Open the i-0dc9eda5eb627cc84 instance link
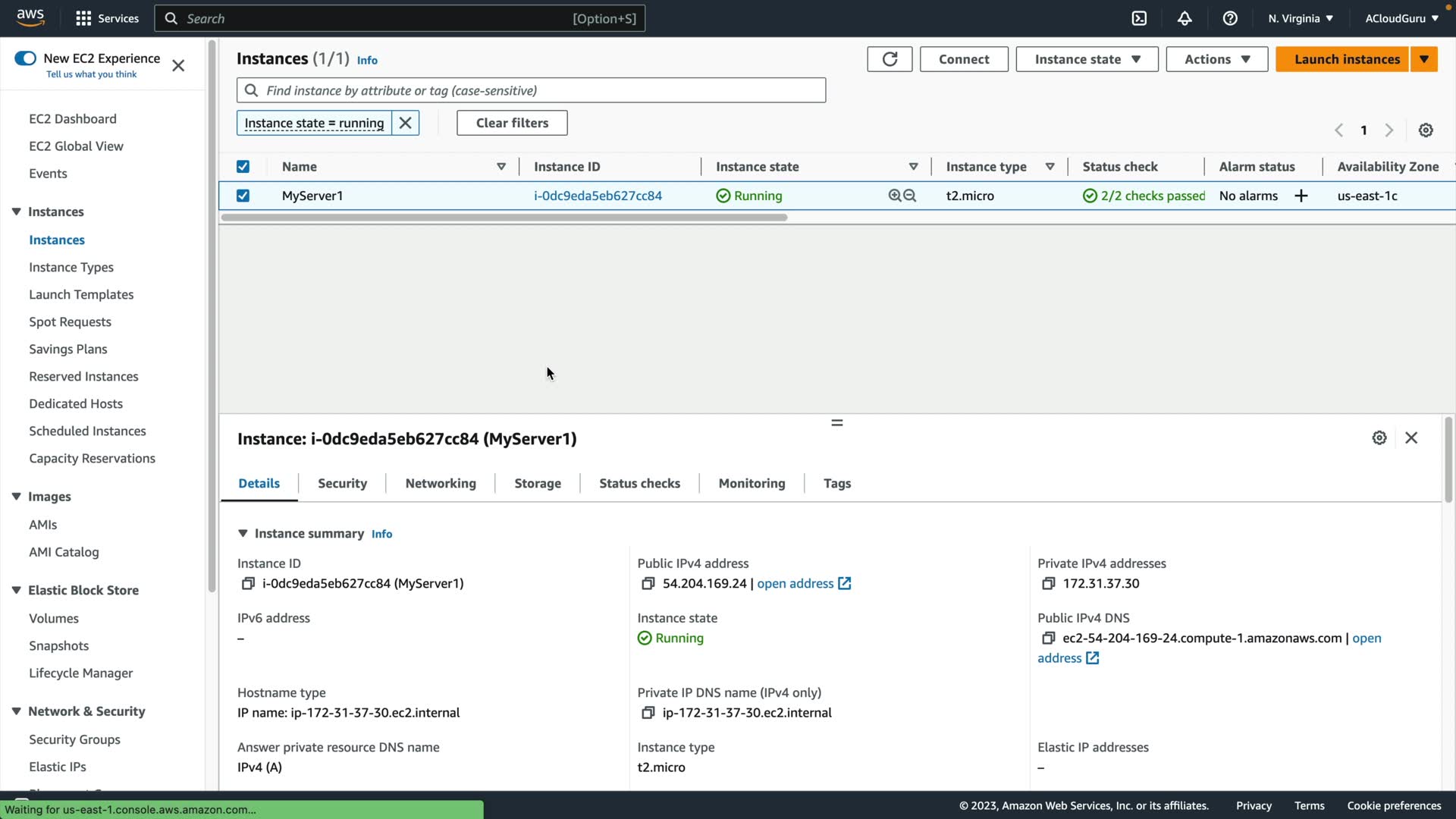This screenshot has height=819, width=1456. (598, 196)
